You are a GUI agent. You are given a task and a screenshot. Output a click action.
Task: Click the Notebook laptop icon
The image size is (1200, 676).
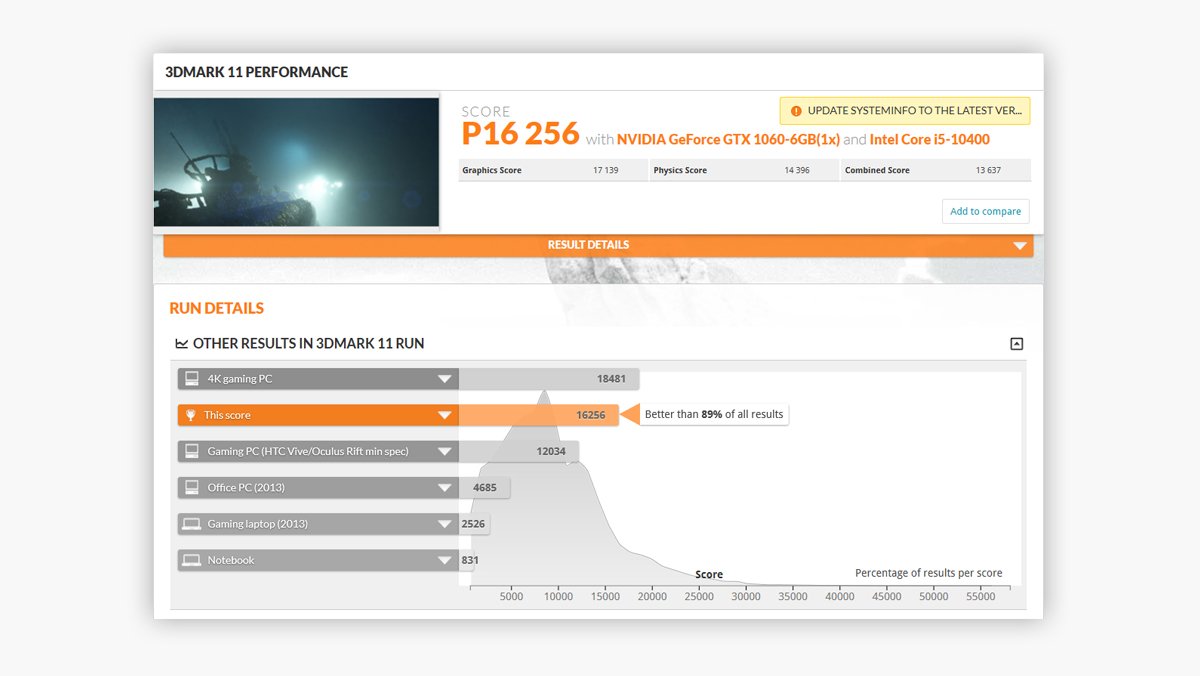(x=192, y=560)
